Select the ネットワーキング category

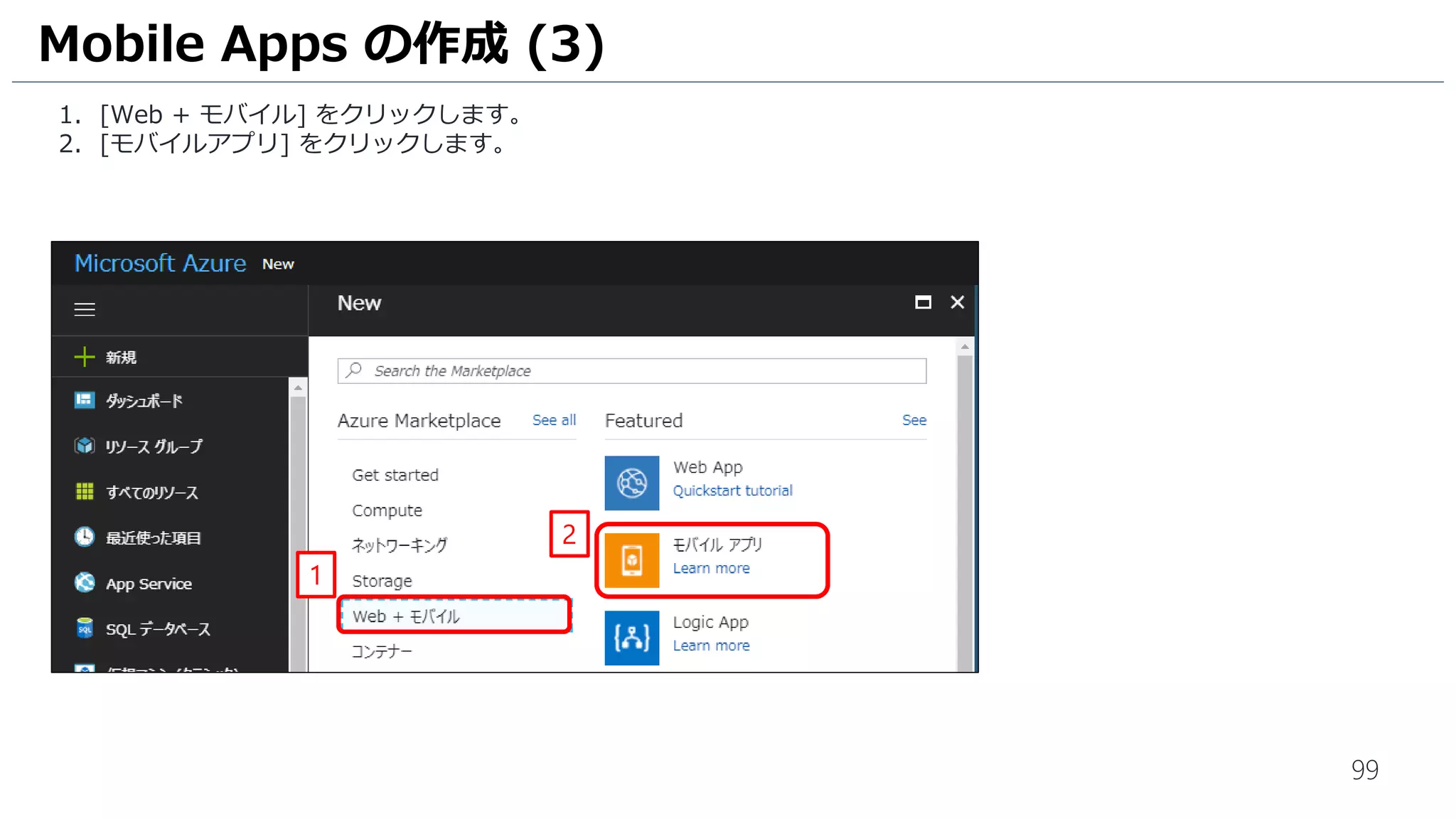(x=400, y=545)
